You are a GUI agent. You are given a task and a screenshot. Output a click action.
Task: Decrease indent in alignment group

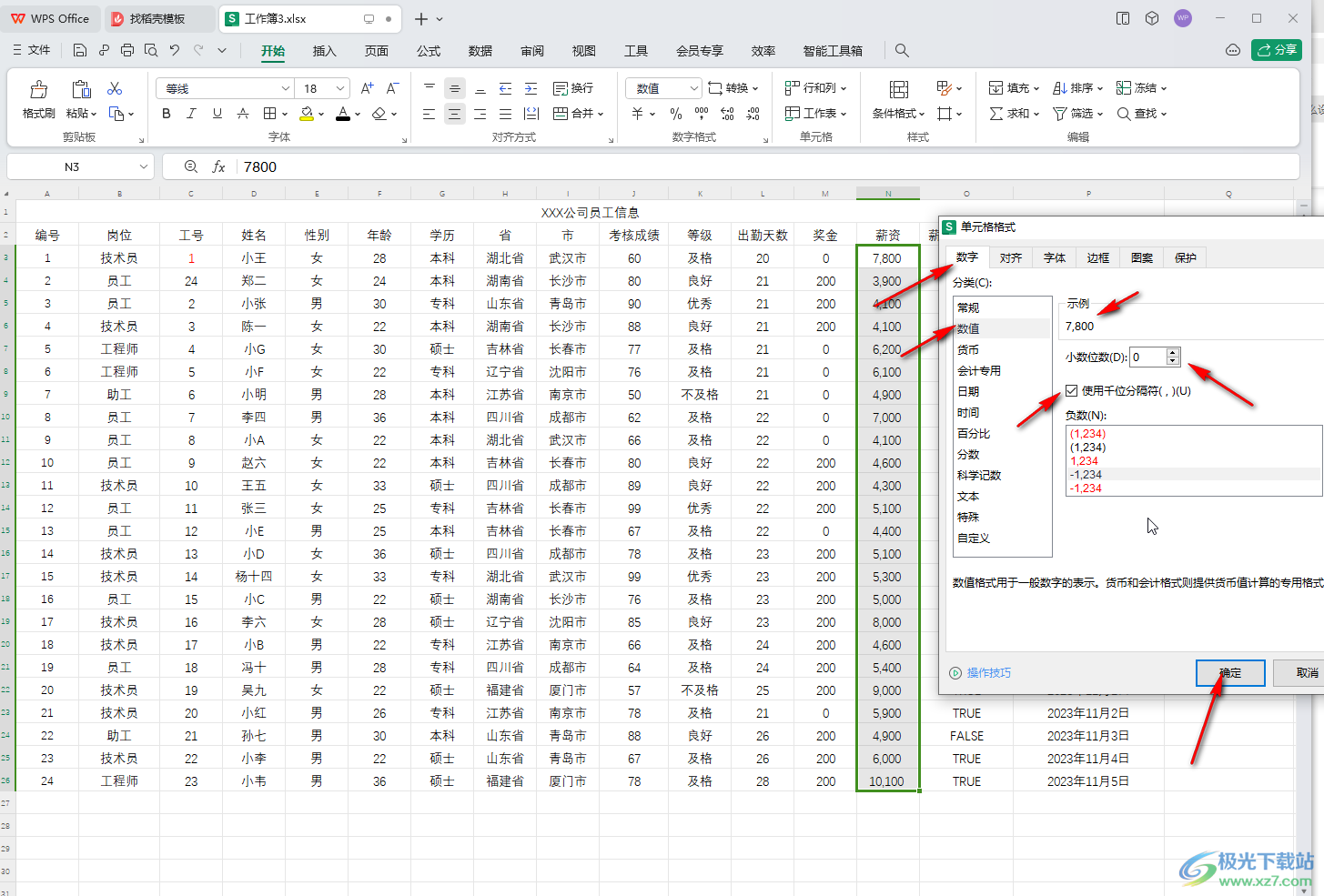click(506, 88)
